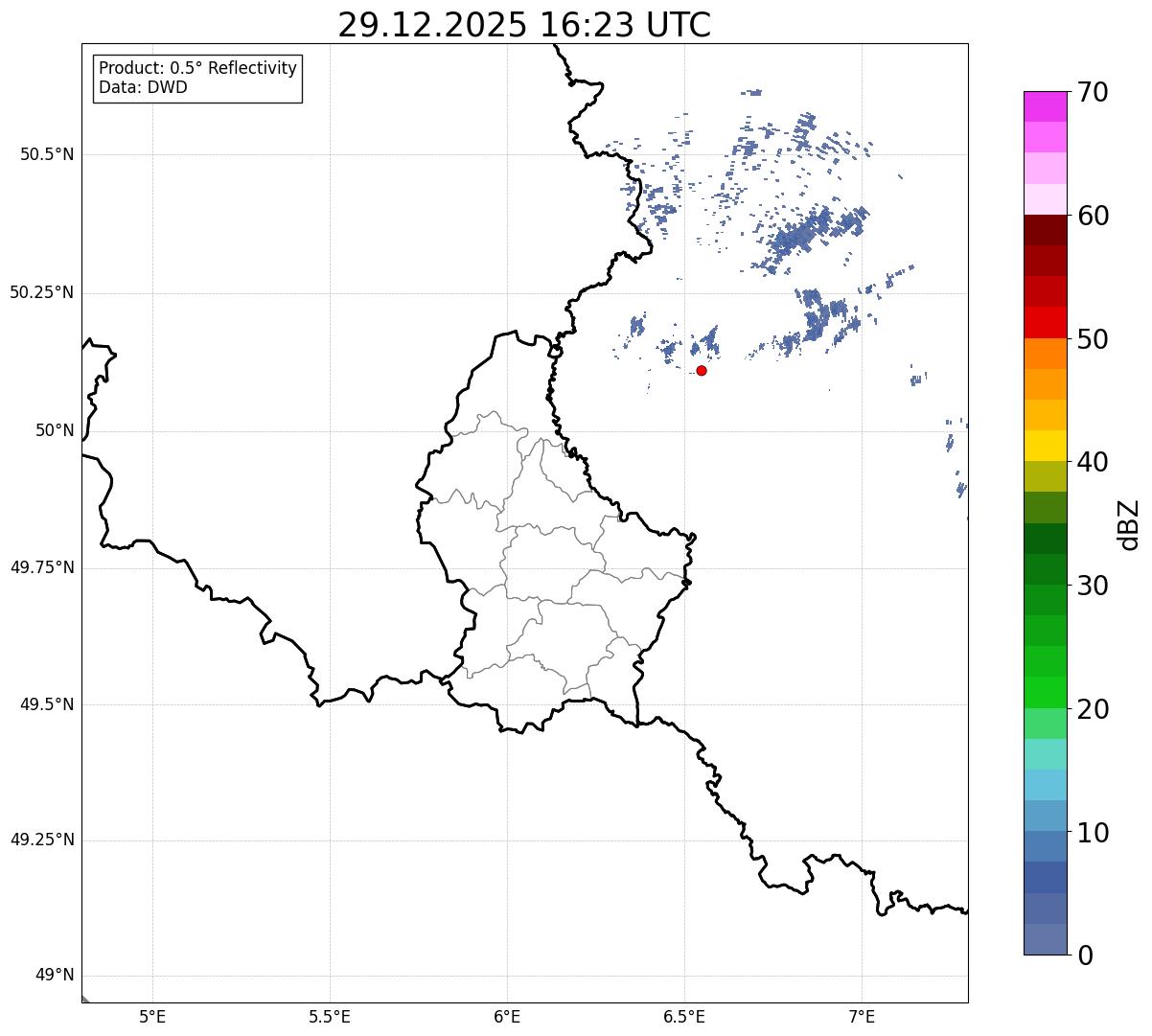Click the colorbar tick label '50'
Screen dimensions: 1152x1036
coord(1093,339)
